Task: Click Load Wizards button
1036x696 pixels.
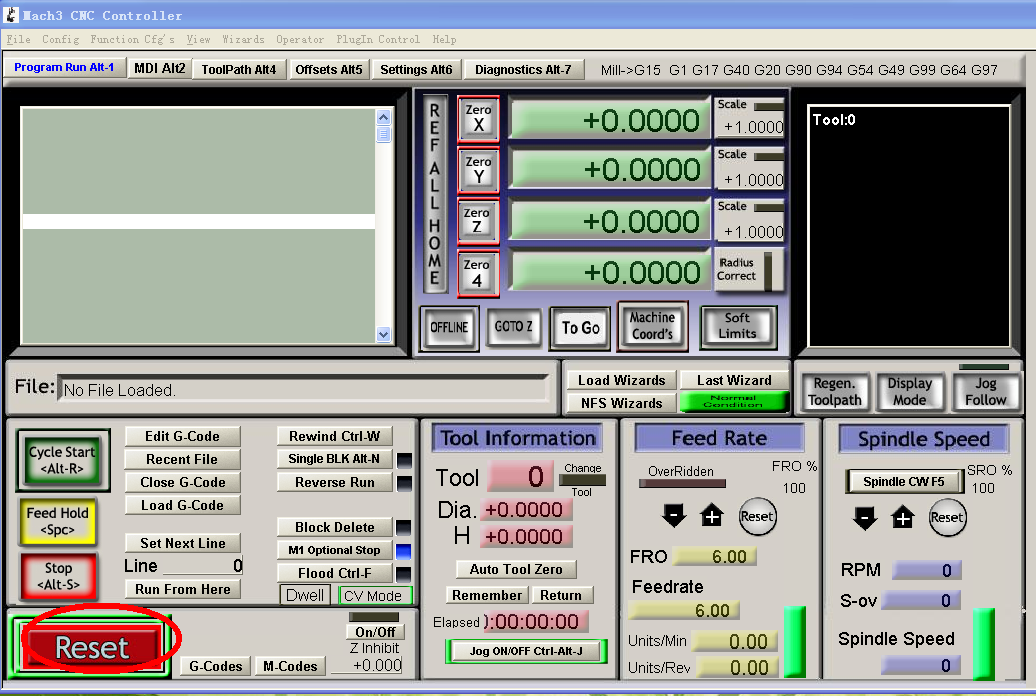Action: 622,380
